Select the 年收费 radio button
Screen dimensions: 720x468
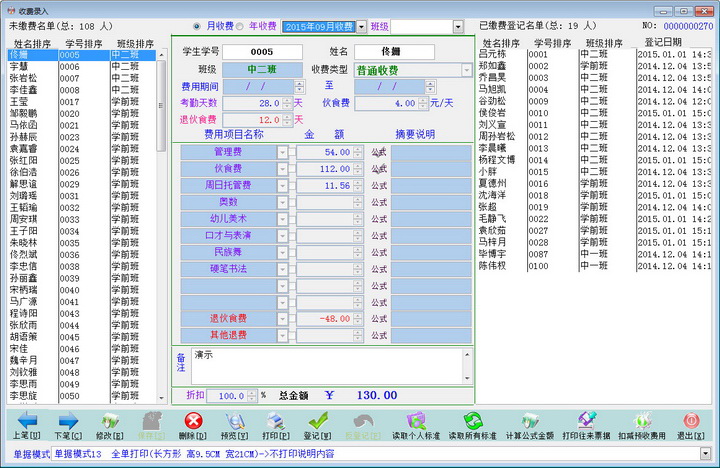pos(240,27)
